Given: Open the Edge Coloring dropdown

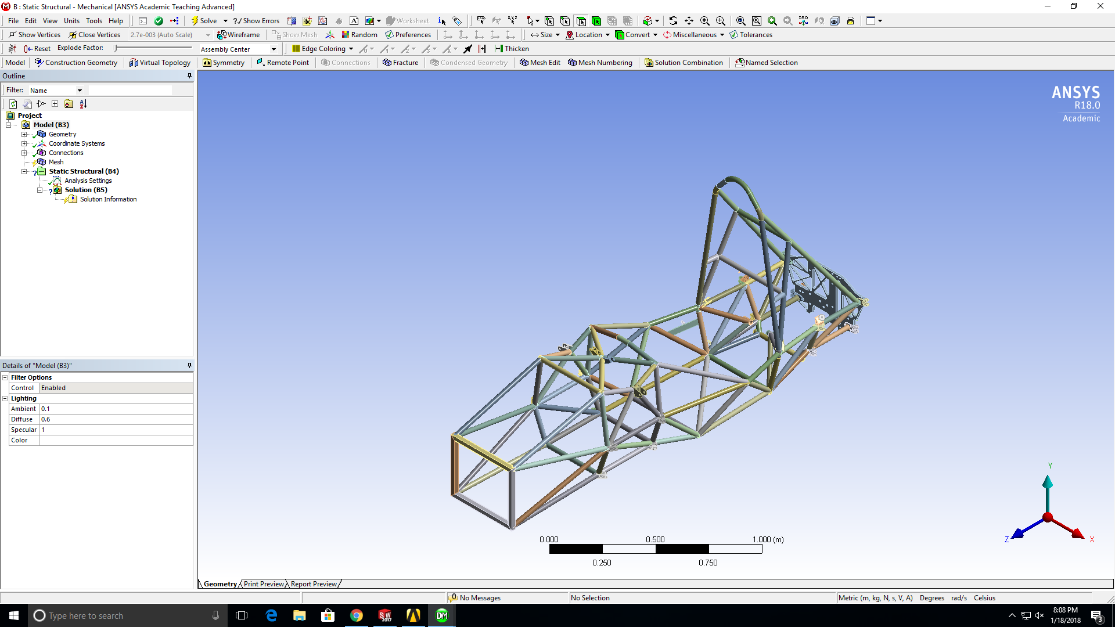Looking at the screenshot, I should 322,49.
